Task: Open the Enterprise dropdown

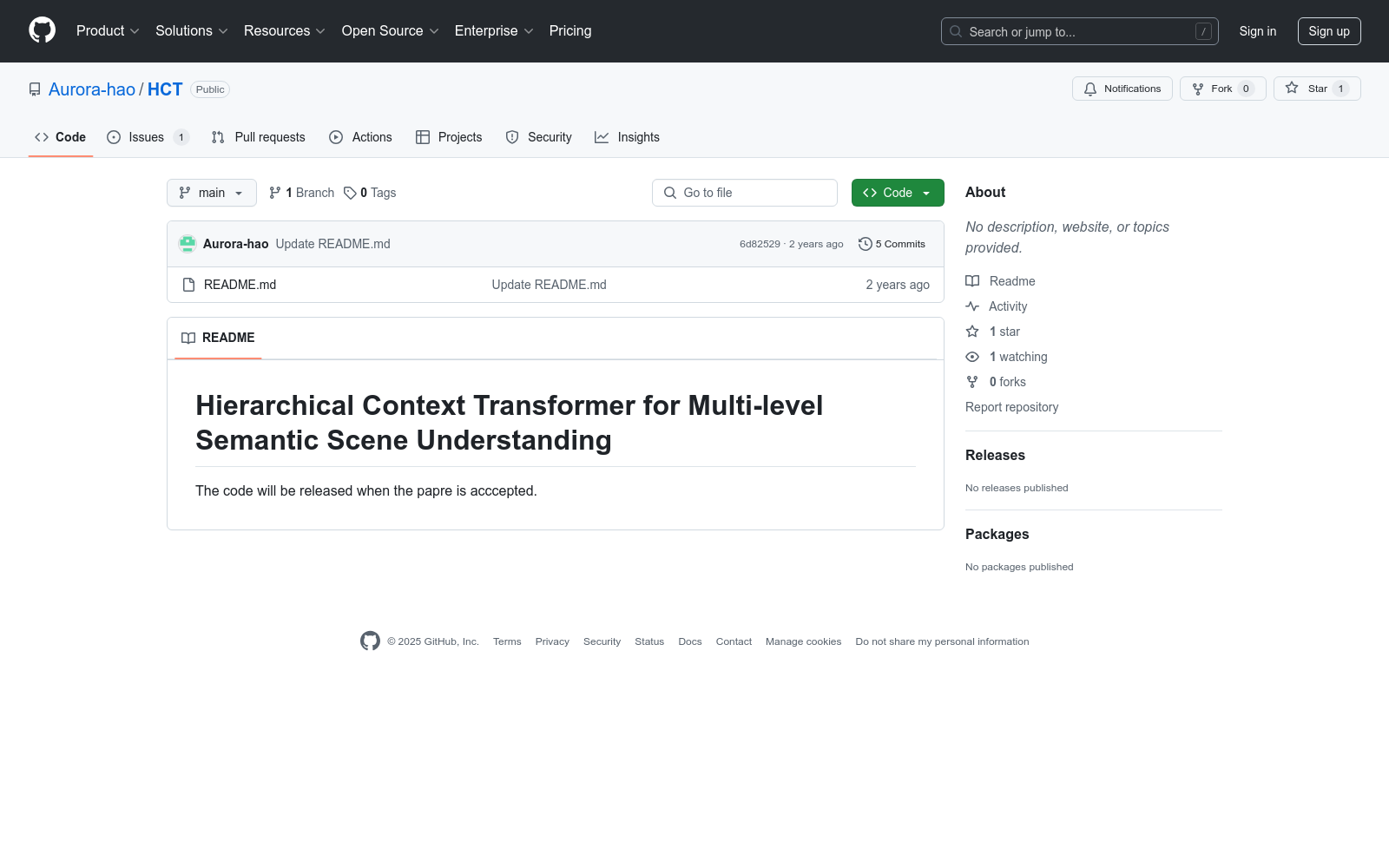Action: [x=494, y=30]
